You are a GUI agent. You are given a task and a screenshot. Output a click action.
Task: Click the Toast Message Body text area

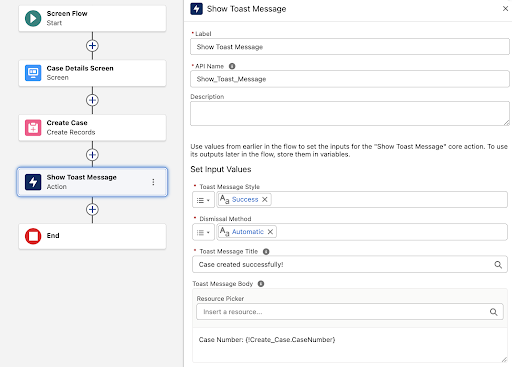click(x=350, y=345)
